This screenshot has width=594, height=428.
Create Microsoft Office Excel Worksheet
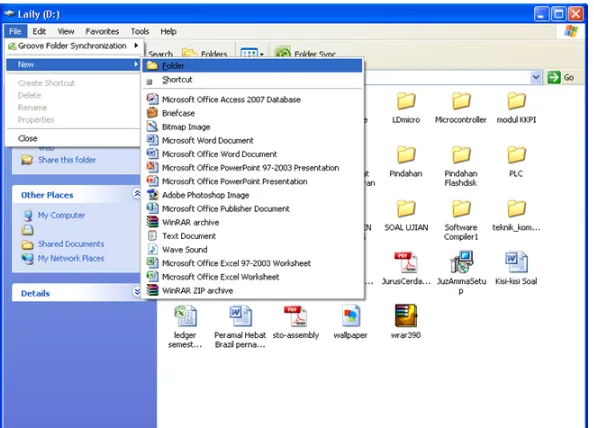pyautogui.click(x=252, y=277)
